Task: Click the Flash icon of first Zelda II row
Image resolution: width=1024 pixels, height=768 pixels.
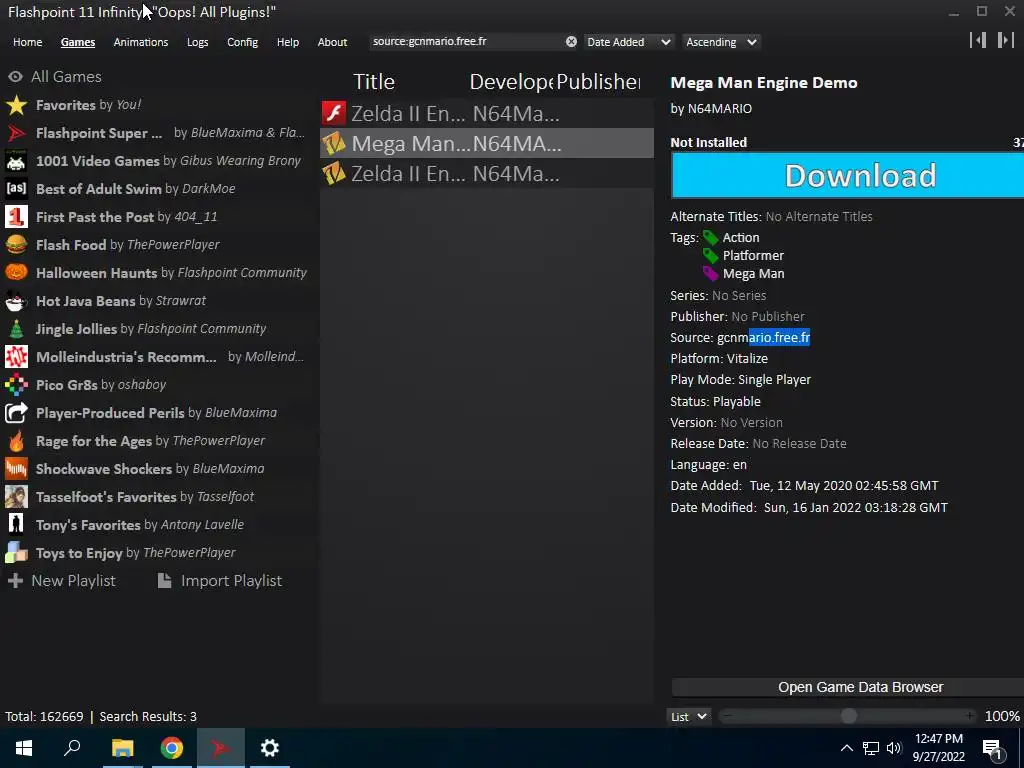Action: point(334,113)
